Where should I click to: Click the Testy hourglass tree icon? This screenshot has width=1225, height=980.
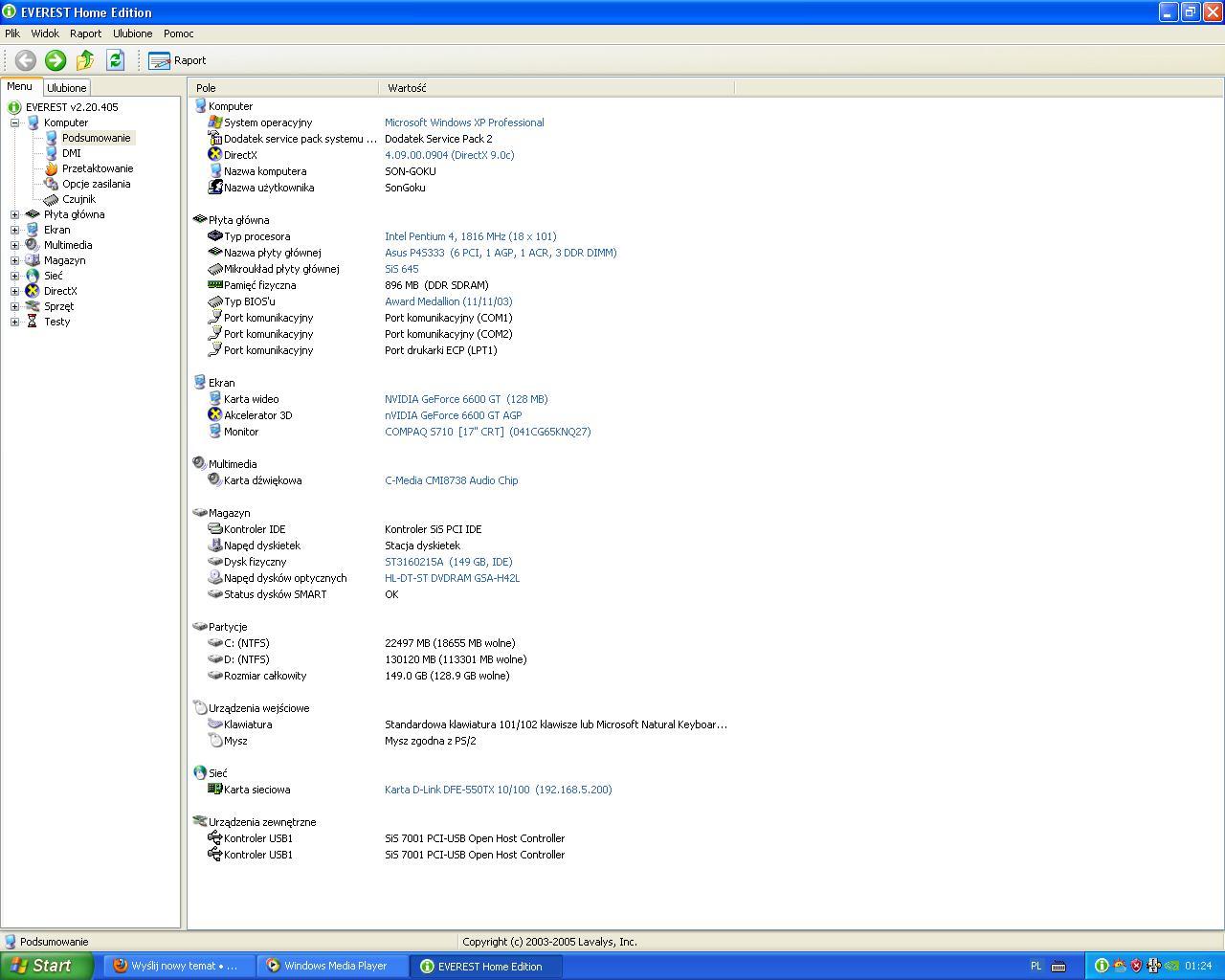pos(33,322)
